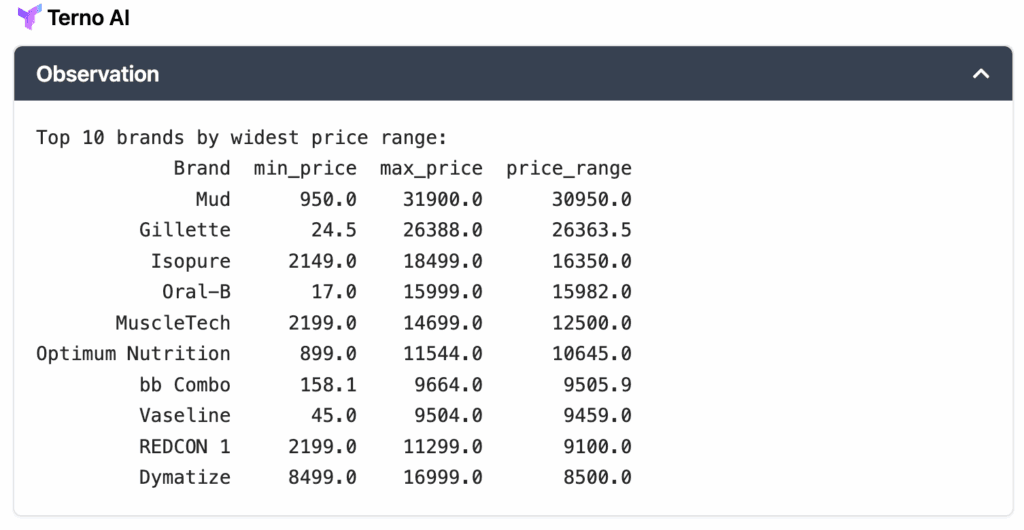Select the Mud brand row label
This screenshot has height=530, width=1024.
tap(213, 199)
